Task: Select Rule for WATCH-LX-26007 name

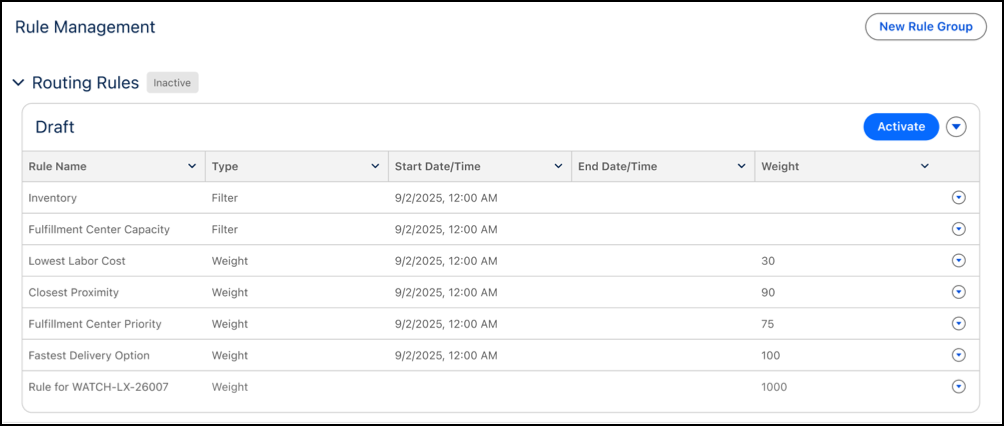Action: coord(99,387)
